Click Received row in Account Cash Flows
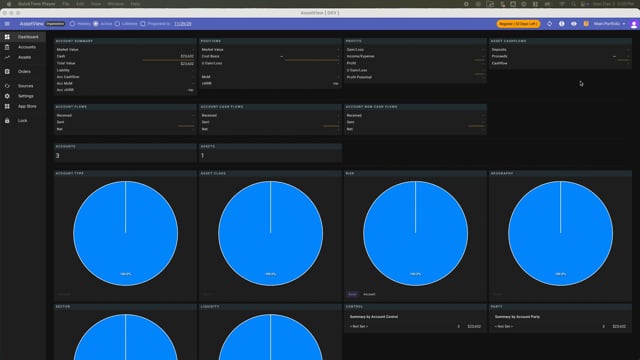 pos(270,116)
